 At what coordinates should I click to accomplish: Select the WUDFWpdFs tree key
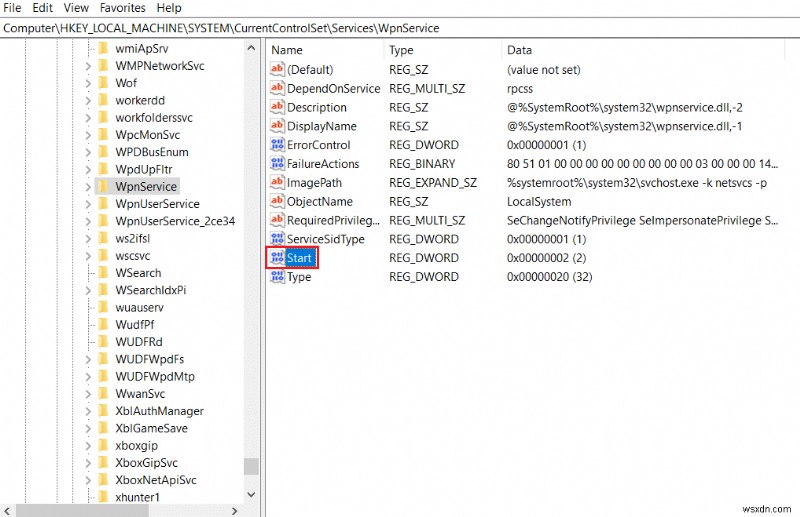[x=149, y=359]
